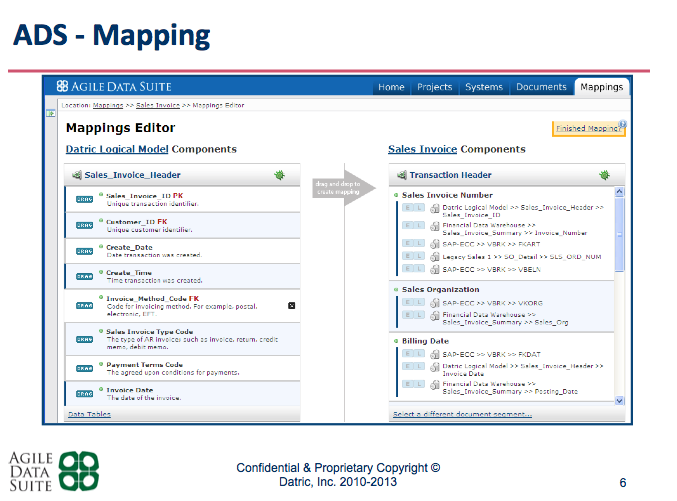Click the Sales Organization element heading

(440, 289)
